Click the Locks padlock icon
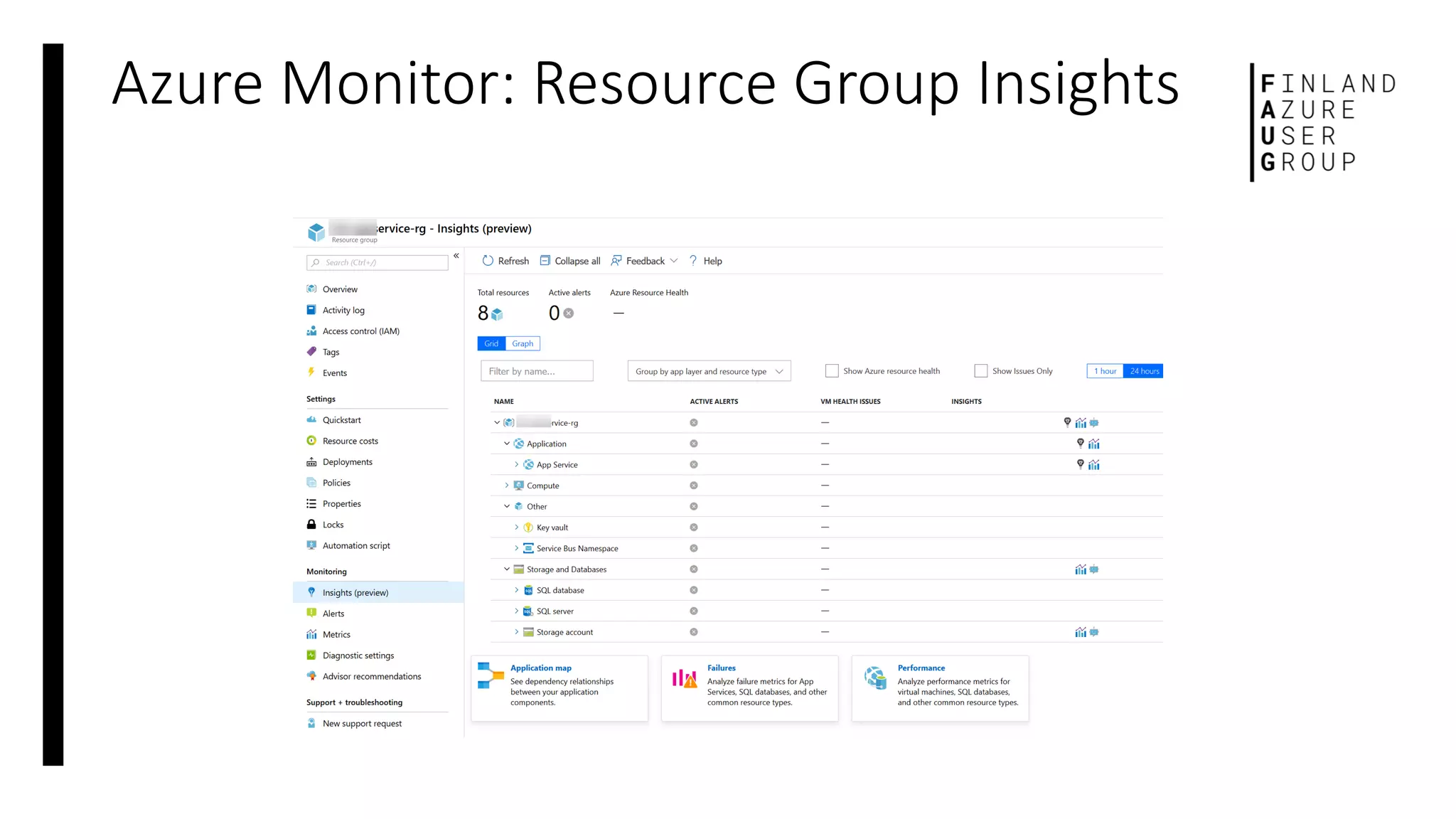The image size is (1456, 819). pyautogui.click(x=311, y=524)
